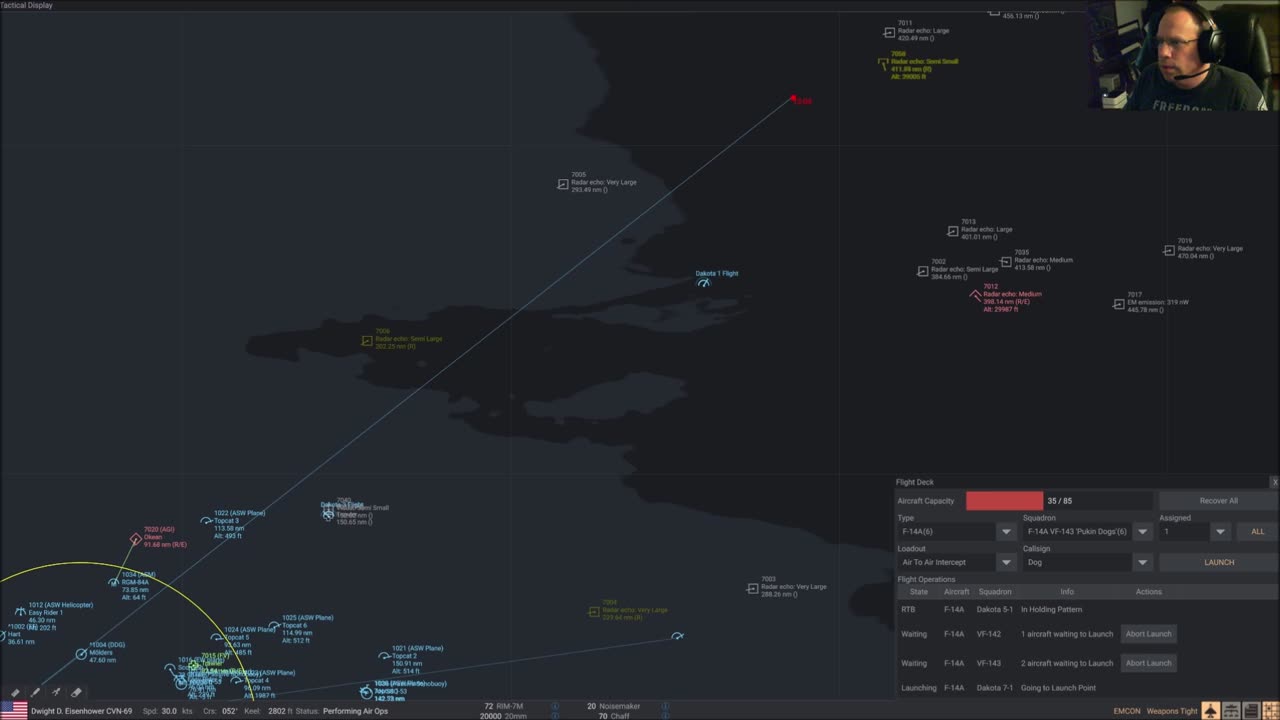The height and width of the screenshot is (720, 1280).
Task: Click the ship name Dwight D. Eisenhower CVN-69
Action: tap(82, 711)
